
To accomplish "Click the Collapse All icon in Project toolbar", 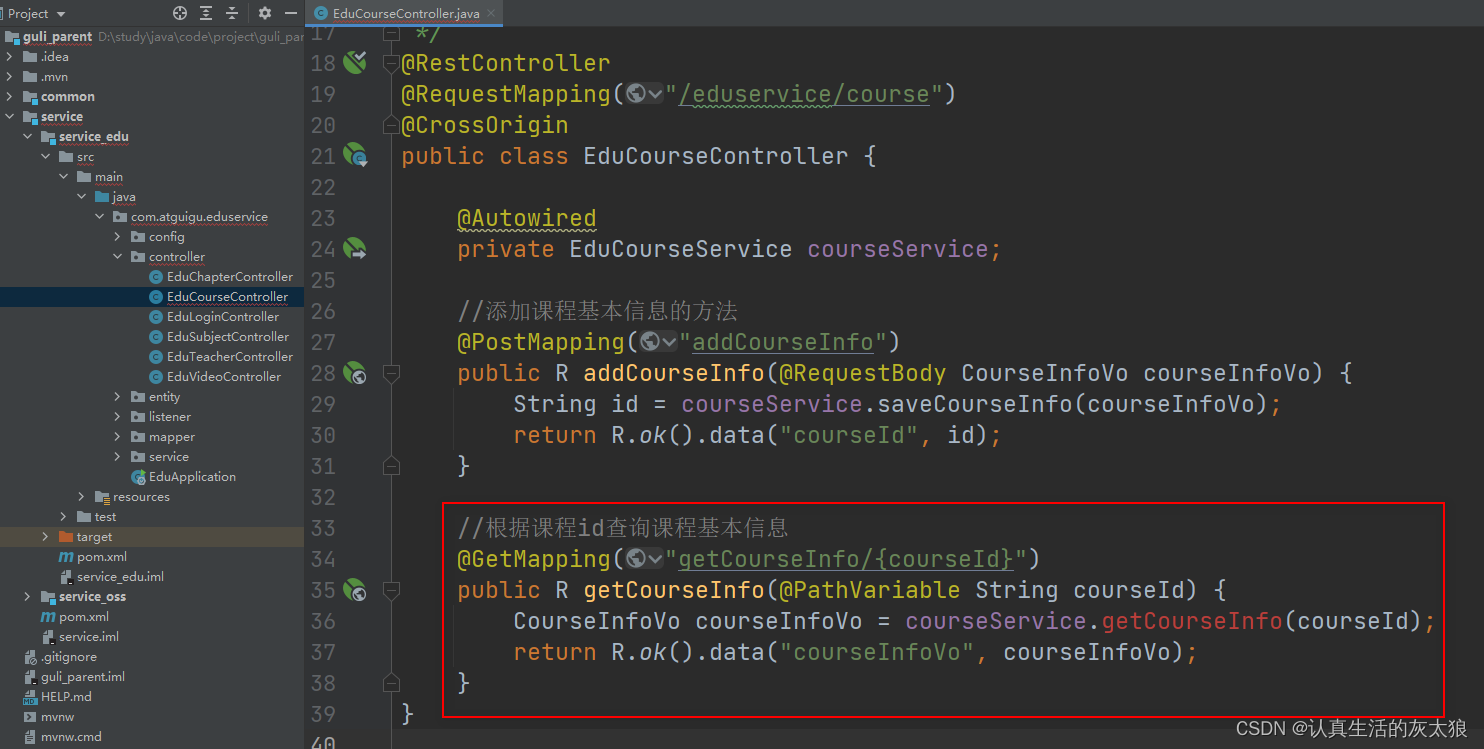I will 232,13.
